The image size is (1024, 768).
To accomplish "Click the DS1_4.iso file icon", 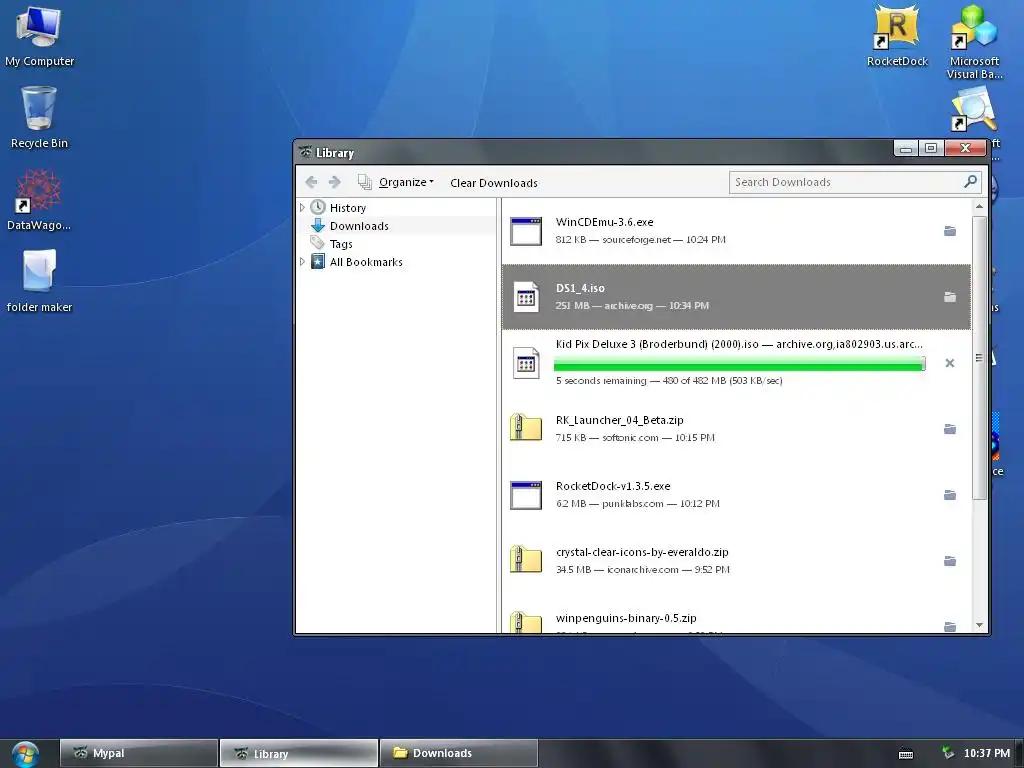I will coord(526,297).
